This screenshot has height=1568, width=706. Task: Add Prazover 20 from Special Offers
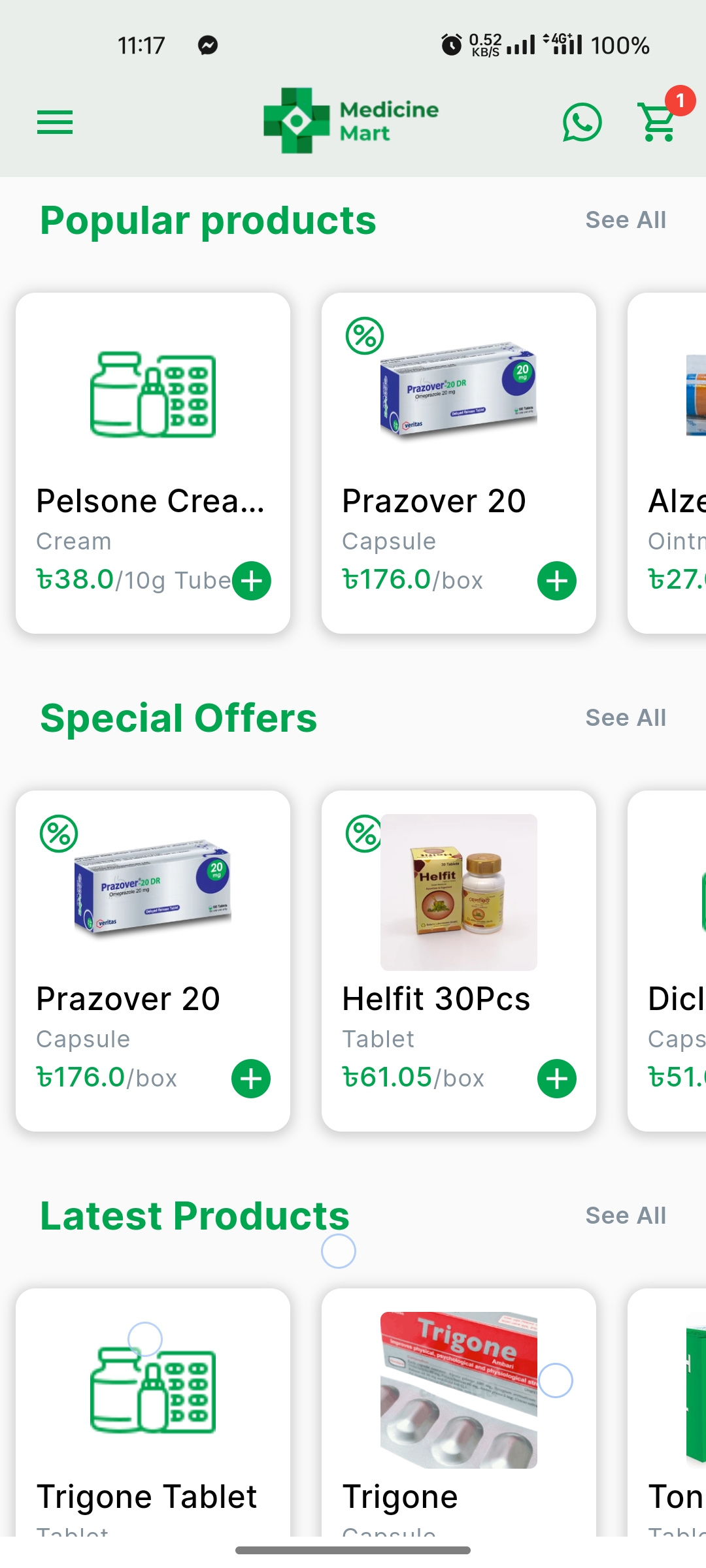coord(251,1078)
